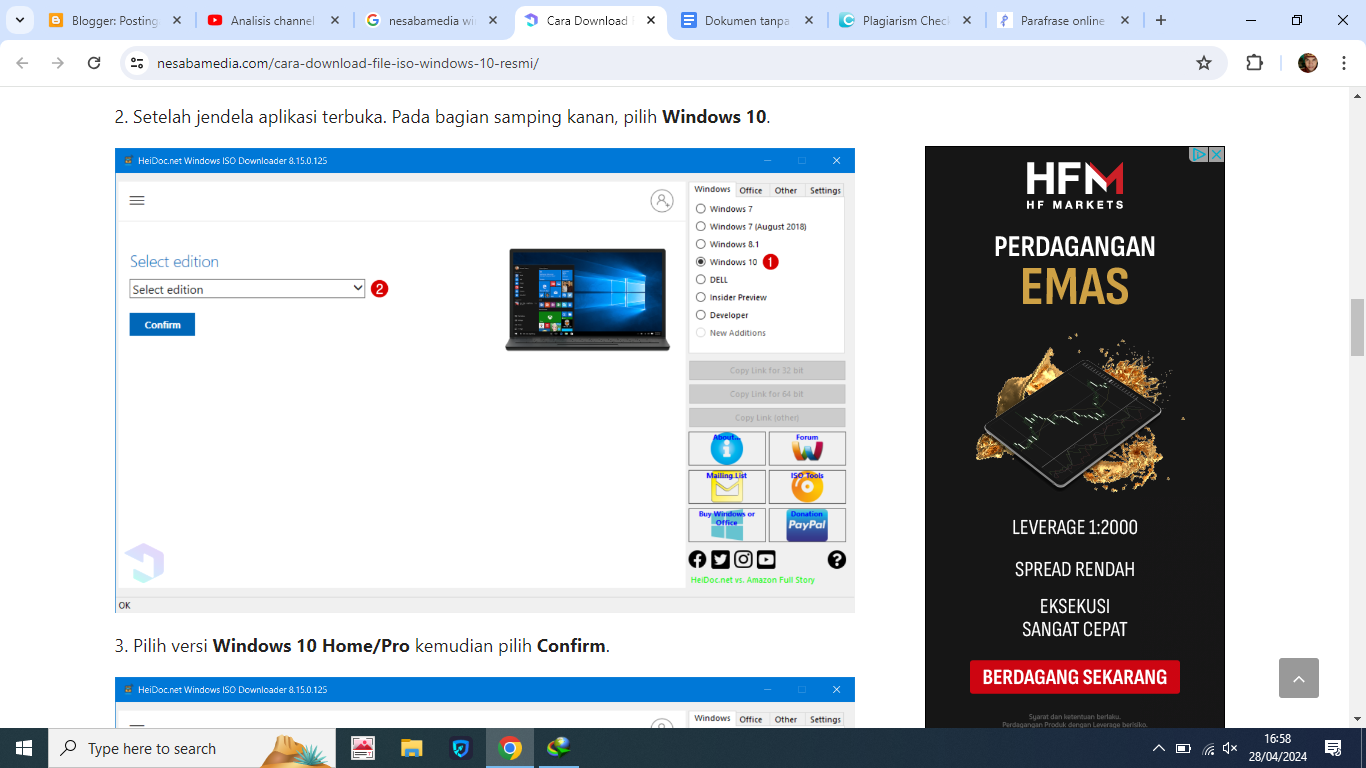Open Internet Download Manager from the taskbar

559,748
